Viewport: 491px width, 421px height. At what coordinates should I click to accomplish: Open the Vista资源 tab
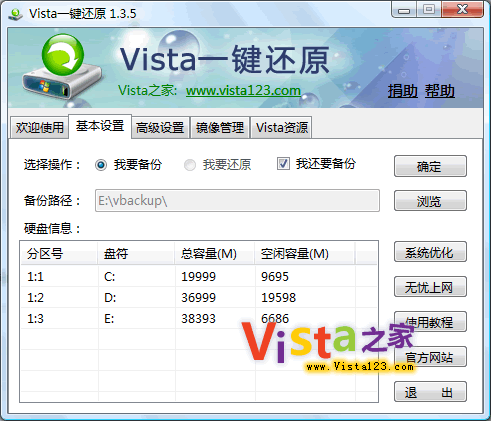coord(282,127)
